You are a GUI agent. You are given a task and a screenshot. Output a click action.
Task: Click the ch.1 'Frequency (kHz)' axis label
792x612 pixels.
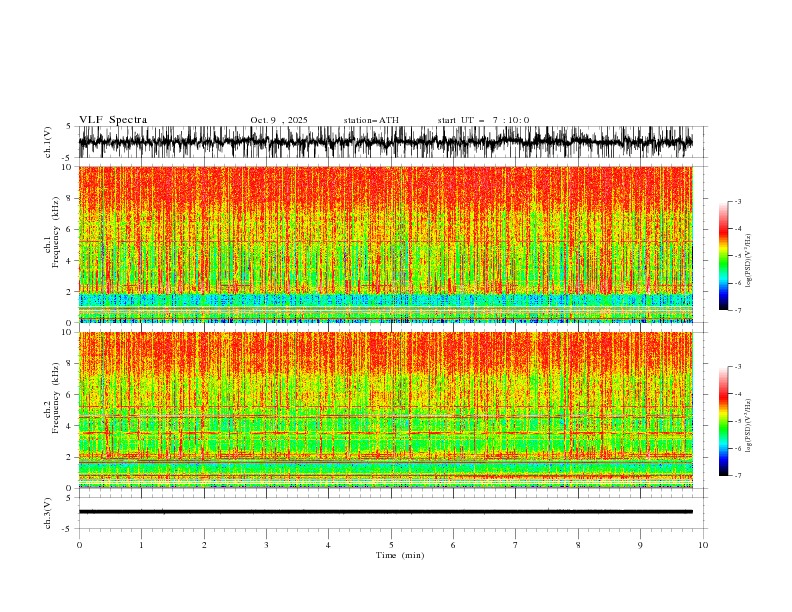[56, 233]
